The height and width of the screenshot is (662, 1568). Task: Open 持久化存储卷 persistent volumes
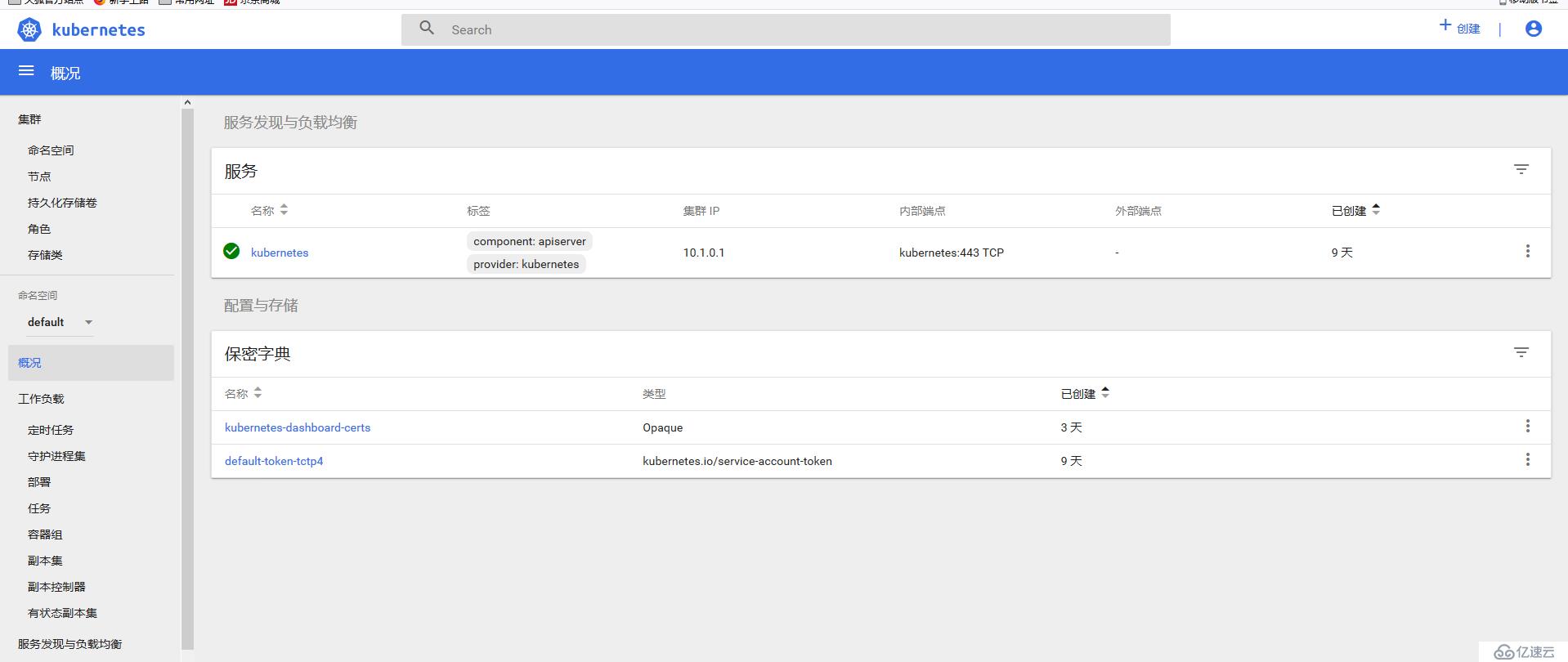pyautogui.click(x=62, y=203)
